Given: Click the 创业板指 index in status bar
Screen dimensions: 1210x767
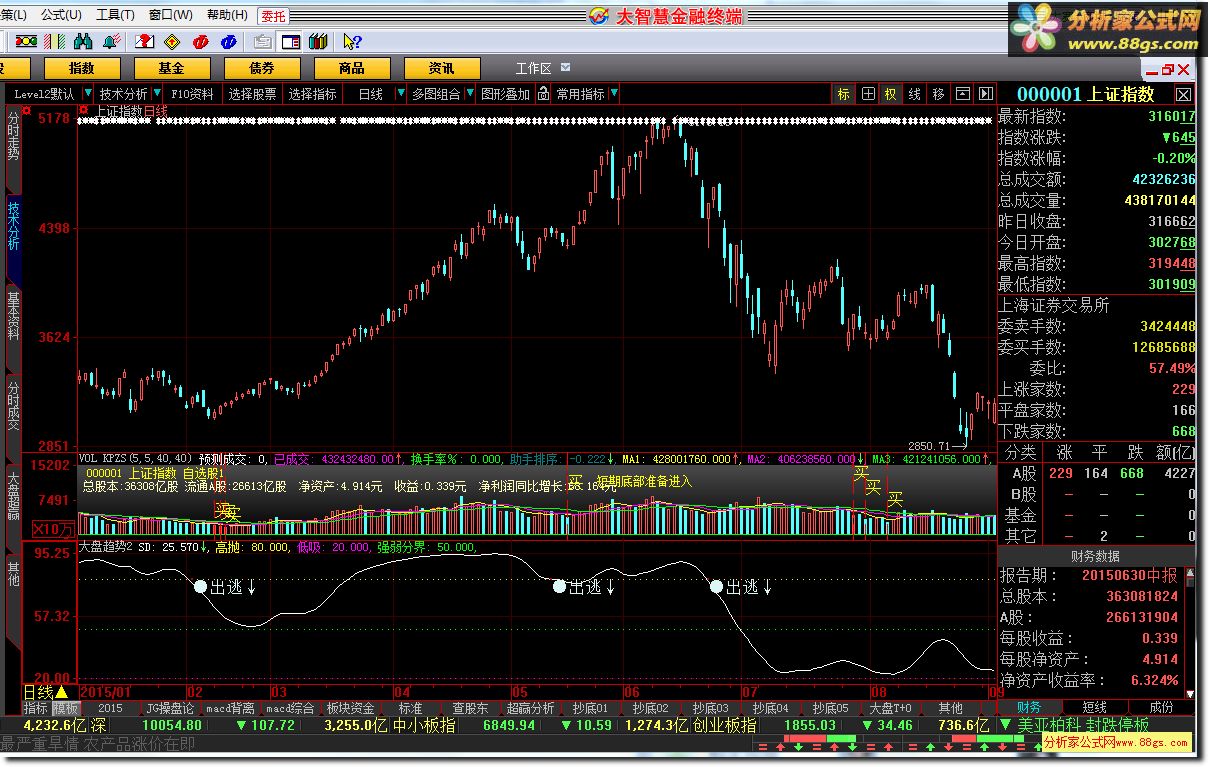Looking at the screenshot, I should tap(725, 725).
